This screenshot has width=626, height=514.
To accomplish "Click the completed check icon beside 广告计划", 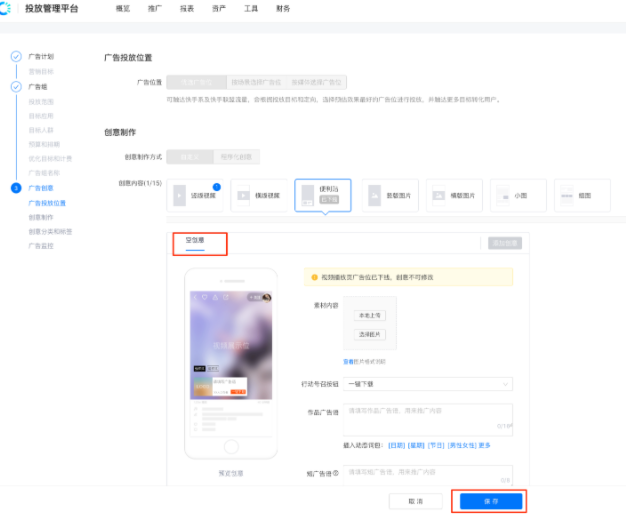I will tap(16, 56).
